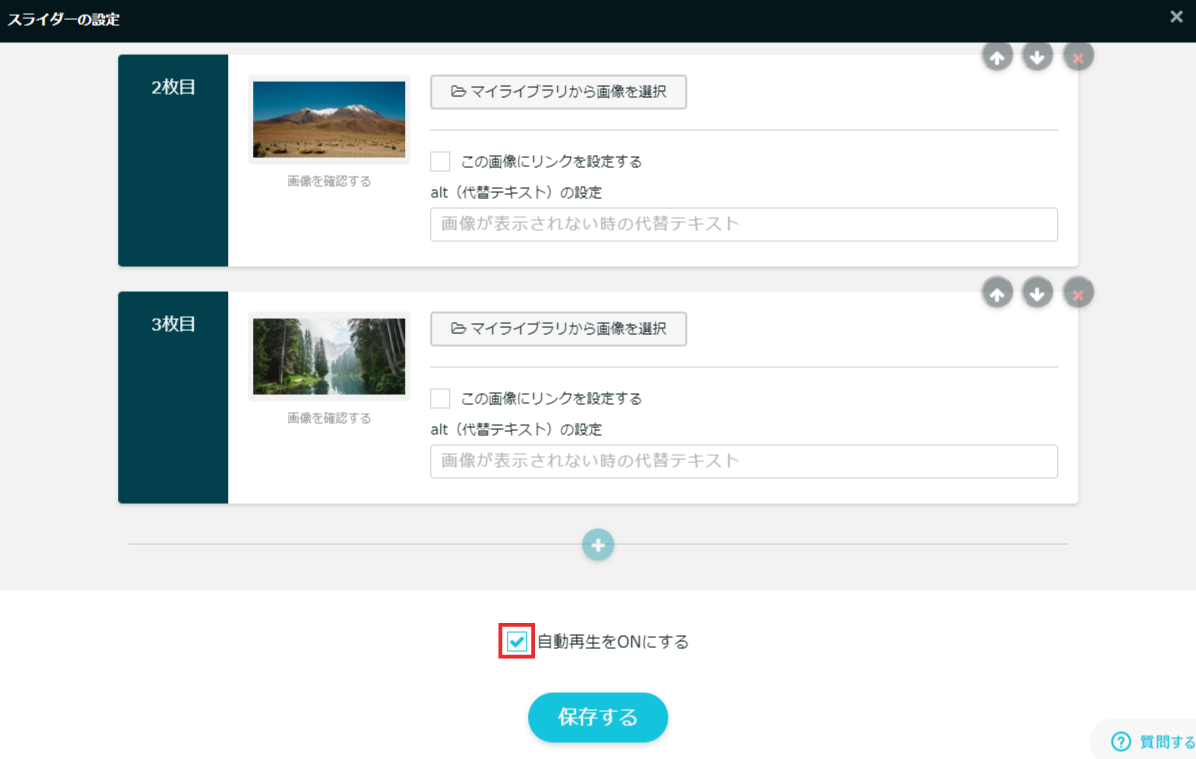
Task: Add a new slide with the plus icon
Action: point(598,545)
